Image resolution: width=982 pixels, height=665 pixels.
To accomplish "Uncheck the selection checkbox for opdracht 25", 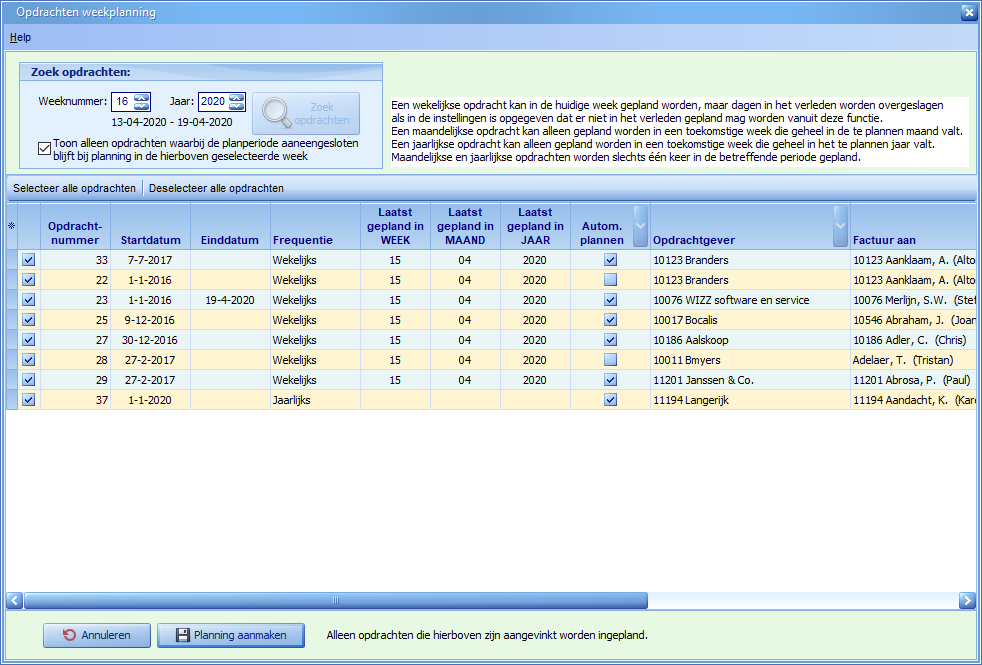I will pyautogui.click(x=29, y=320).
